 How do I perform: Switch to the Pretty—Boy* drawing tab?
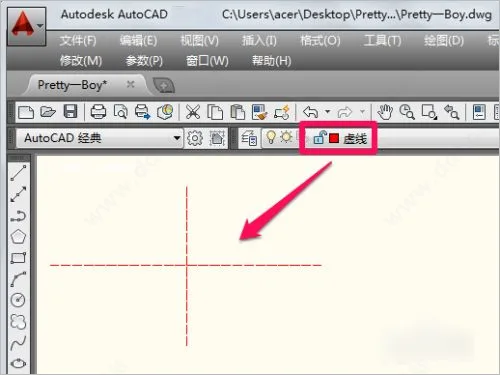click(x=72, y=85)
